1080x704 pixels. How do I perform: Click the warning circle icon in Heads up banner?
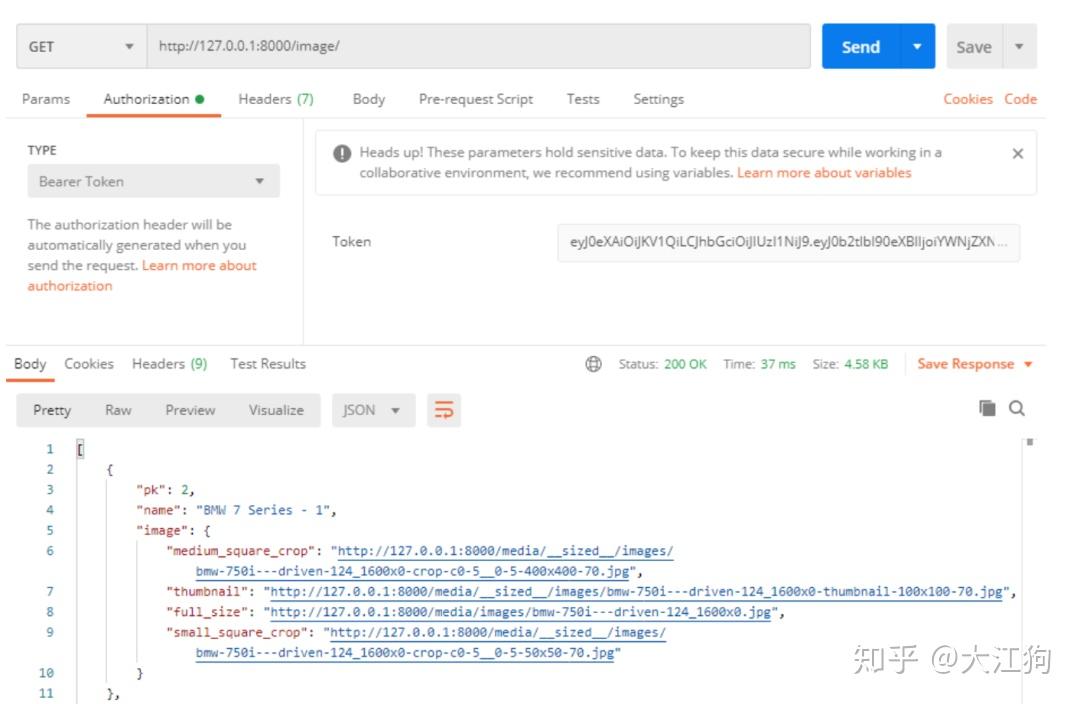point(342,152)
